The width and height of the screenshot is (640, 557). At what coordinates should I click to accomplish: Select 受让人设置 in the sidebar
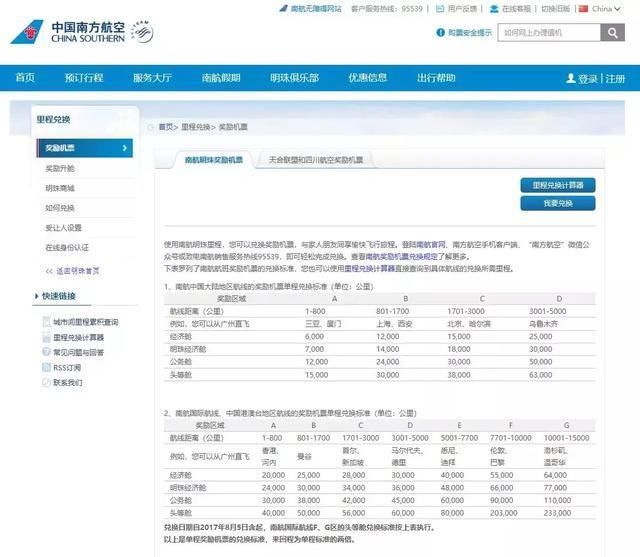[63, 228]
